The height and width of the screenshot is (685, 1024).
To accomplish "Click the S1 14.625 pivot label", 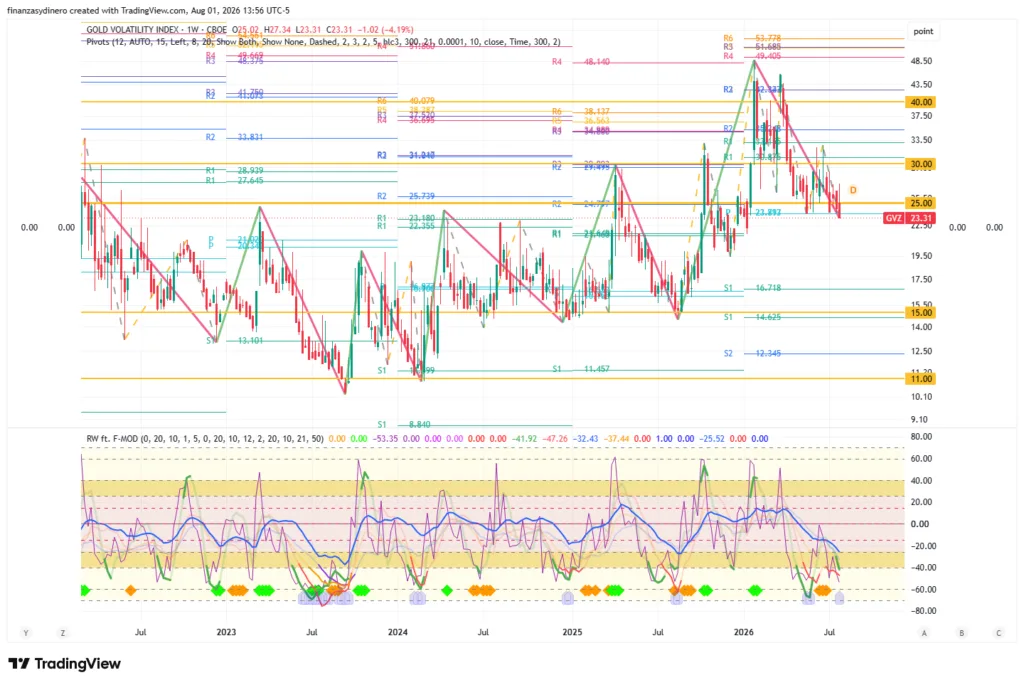I will click(752, 317).
